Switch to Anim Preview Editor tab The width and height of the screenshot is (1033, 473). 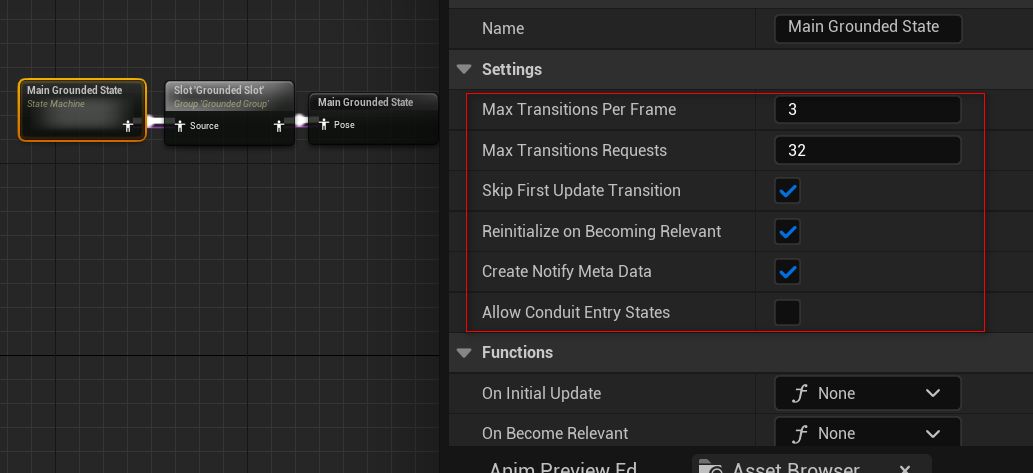pyautogui.click(x=563, y=468)
